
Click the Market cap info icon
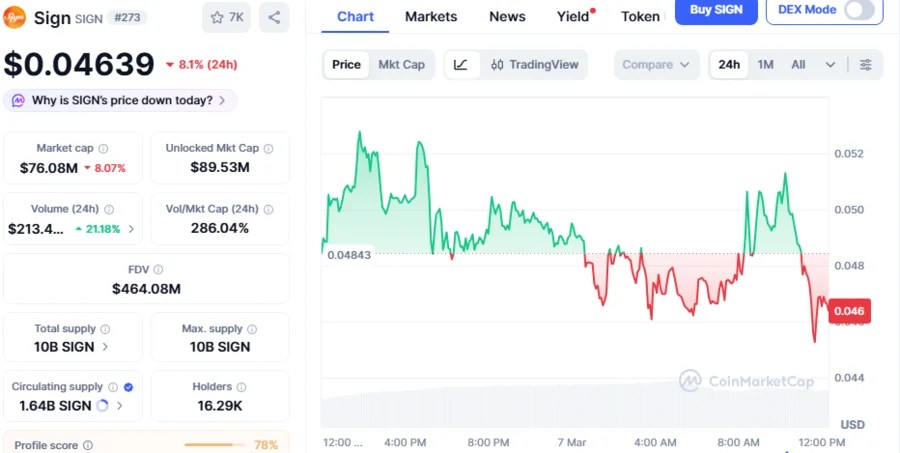[x=103, y=149]
